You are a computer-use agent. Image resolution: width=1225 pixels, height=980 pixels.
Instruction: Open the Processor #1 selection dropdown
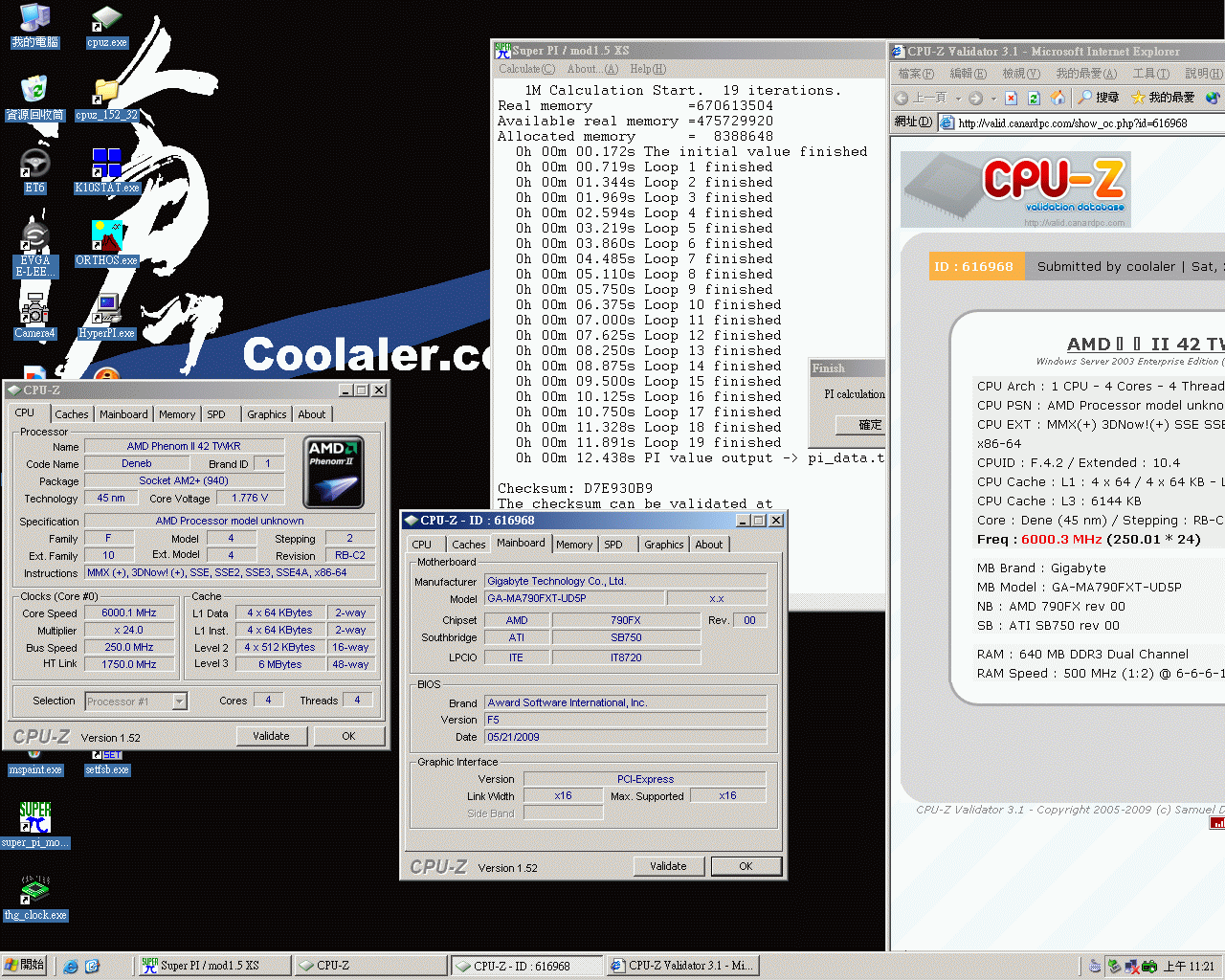(x=180, y=702)
